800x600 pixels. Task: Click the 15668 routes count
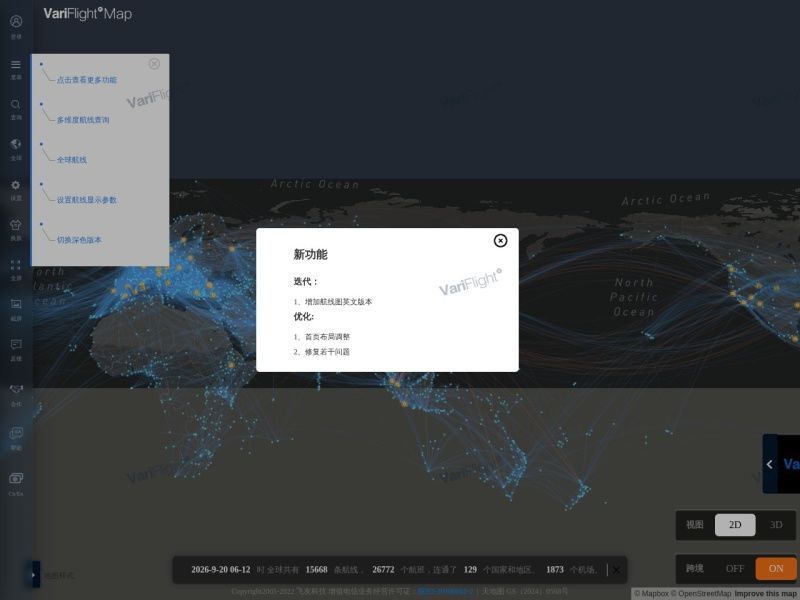[x=316, y=570]
